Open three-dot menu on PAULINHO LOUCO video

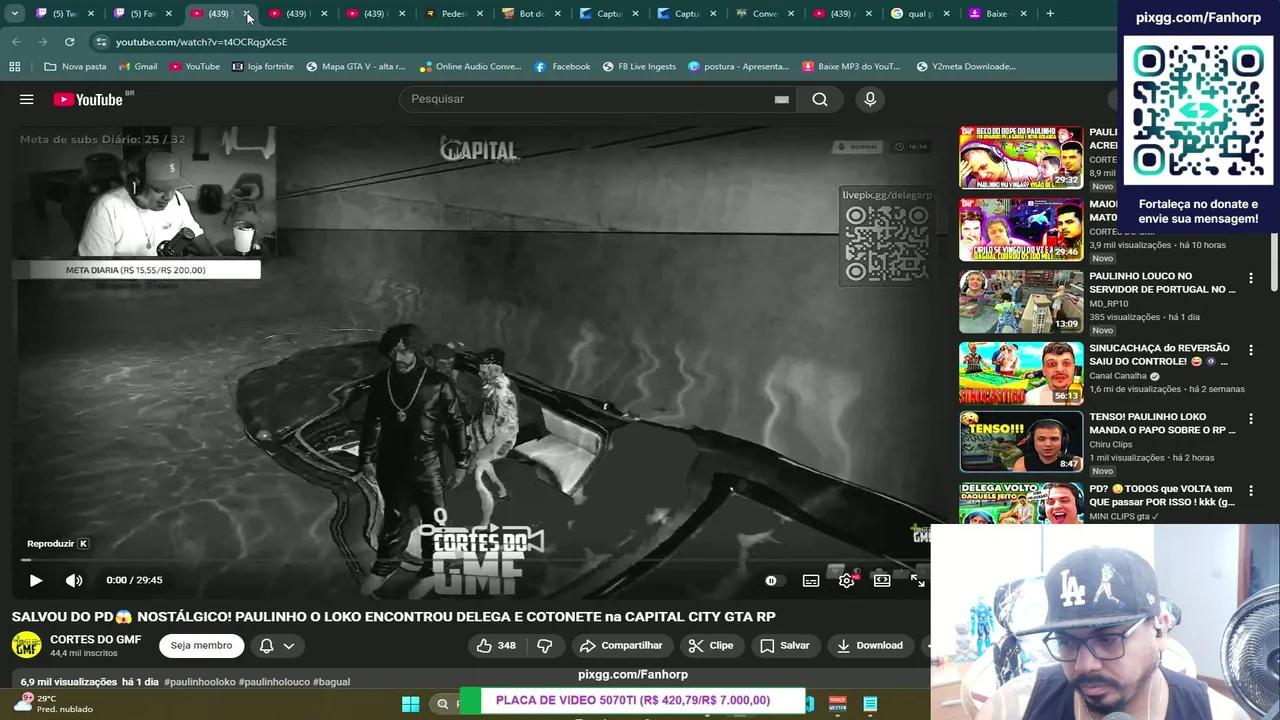(1251, 278)
